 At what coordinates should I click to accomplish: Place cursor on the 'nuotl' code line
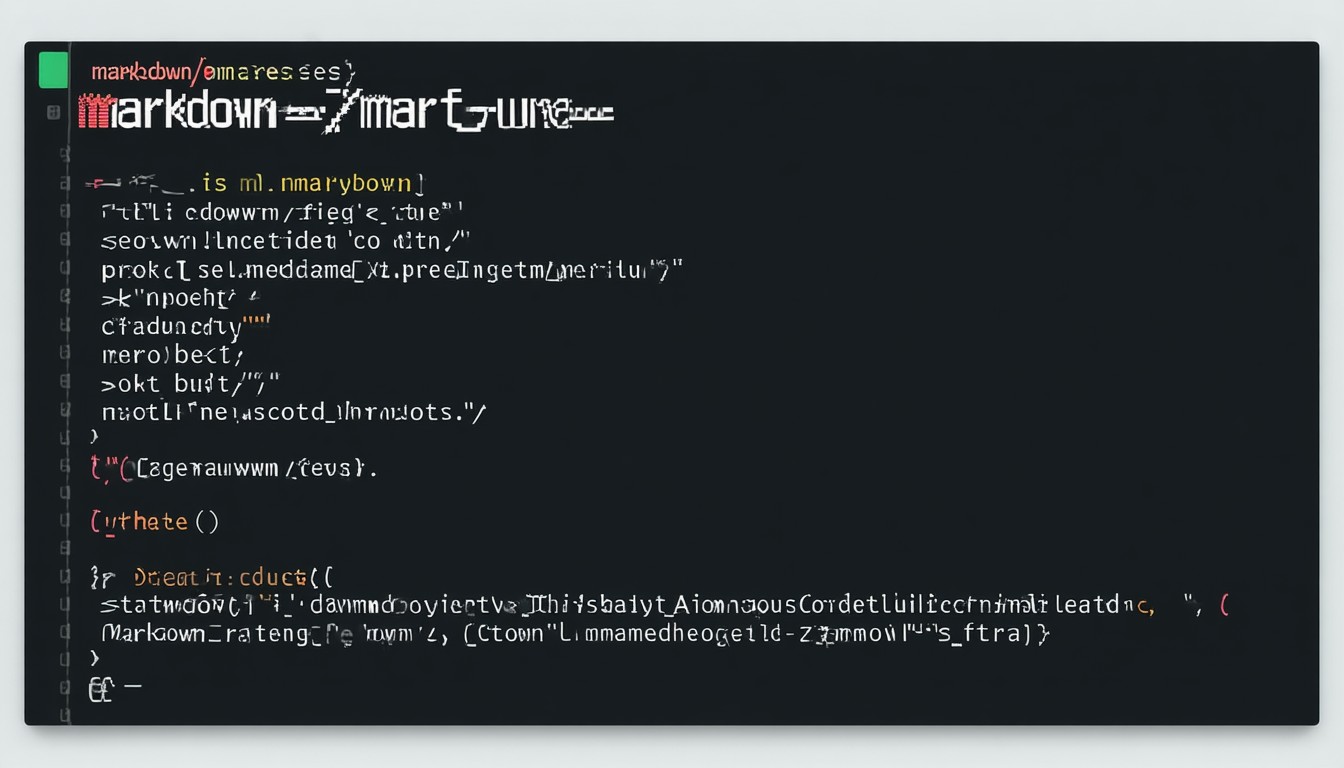coord(292,411)
